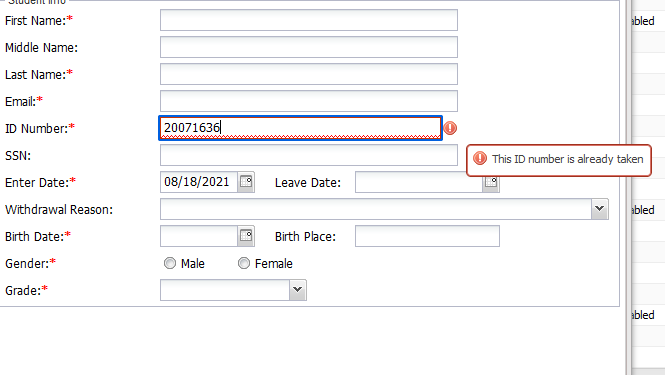
Task: Focus the ID Number field with 20071636
Action: pyautogui.click(x=300, y=128)
